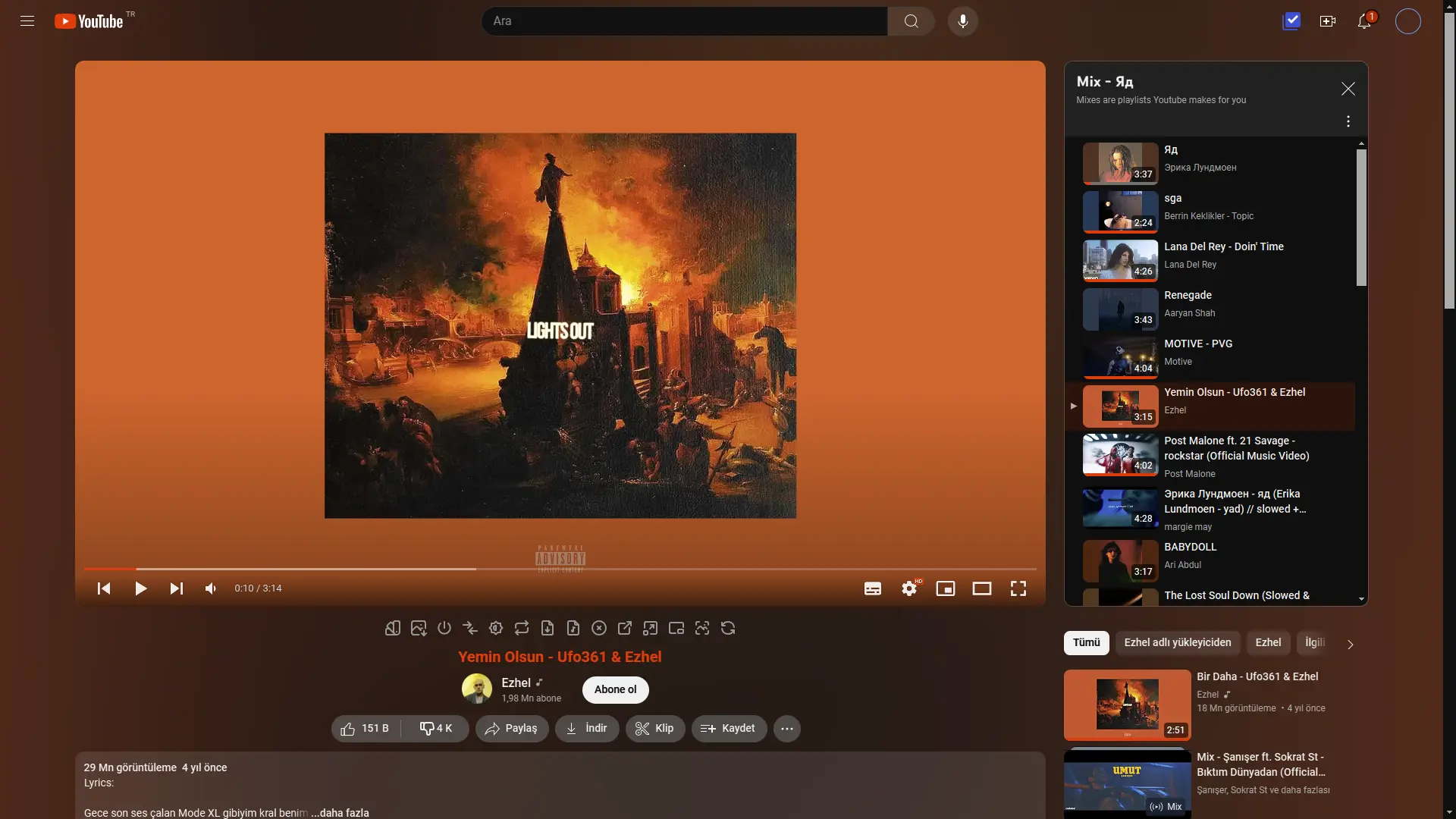This screenshot has width=1456, height=819.
Task: Show more filter chips with the arrow
Action: [1350, 645]
